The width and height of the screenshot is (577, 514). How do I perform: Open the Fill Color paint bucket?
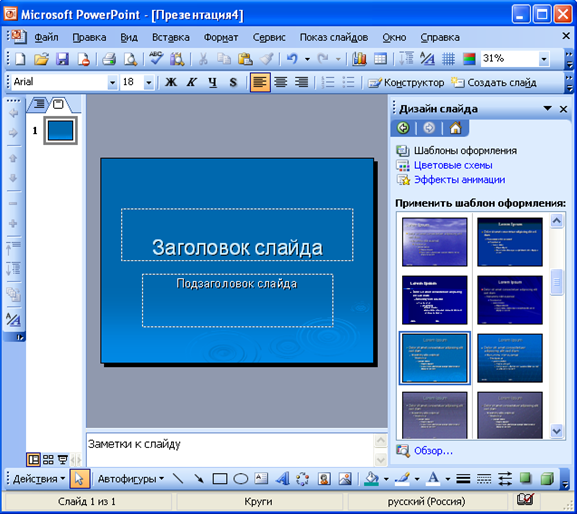371,479
